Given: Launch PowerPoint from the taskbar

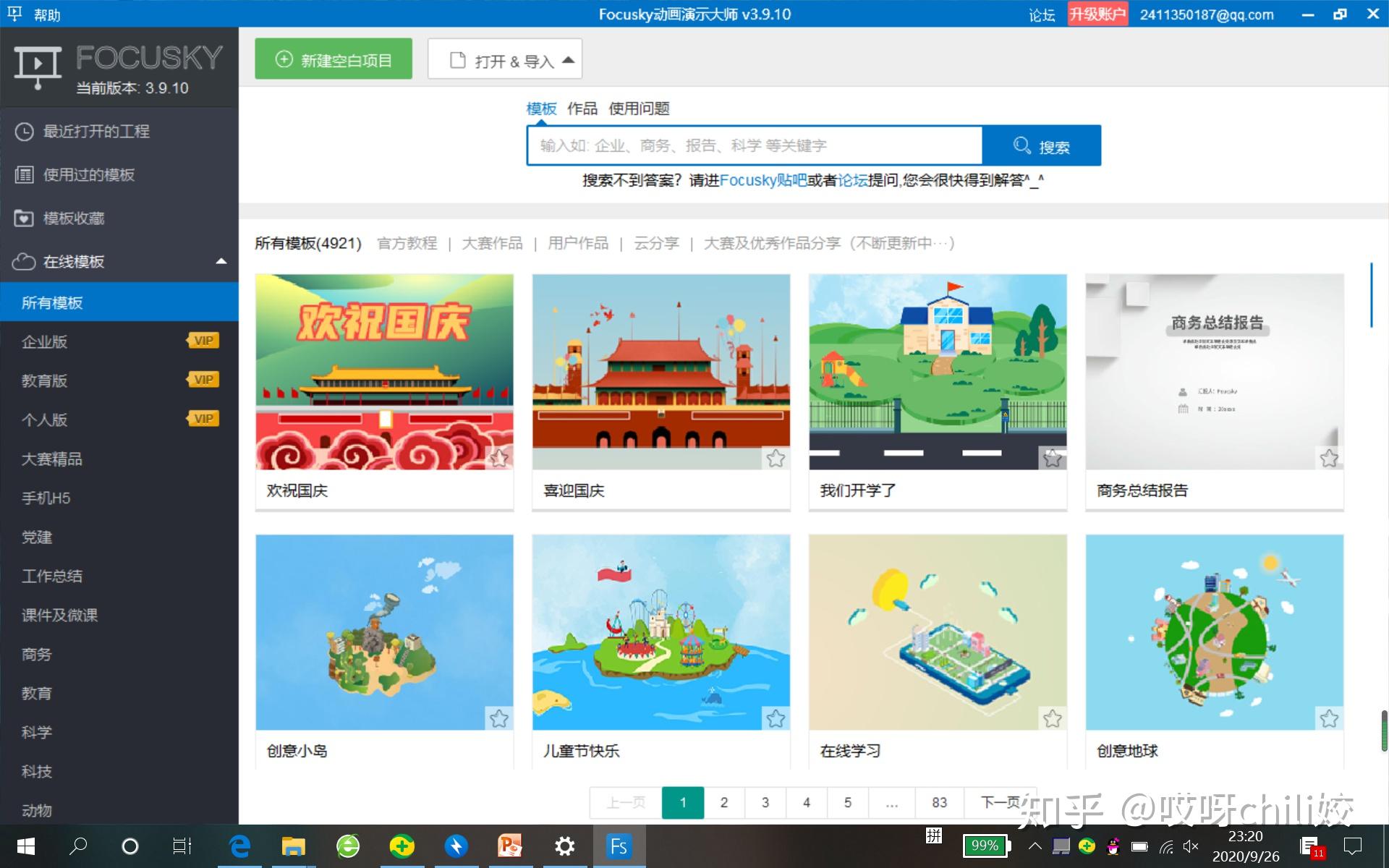Looking at the screenshot, I should (510, 845).
